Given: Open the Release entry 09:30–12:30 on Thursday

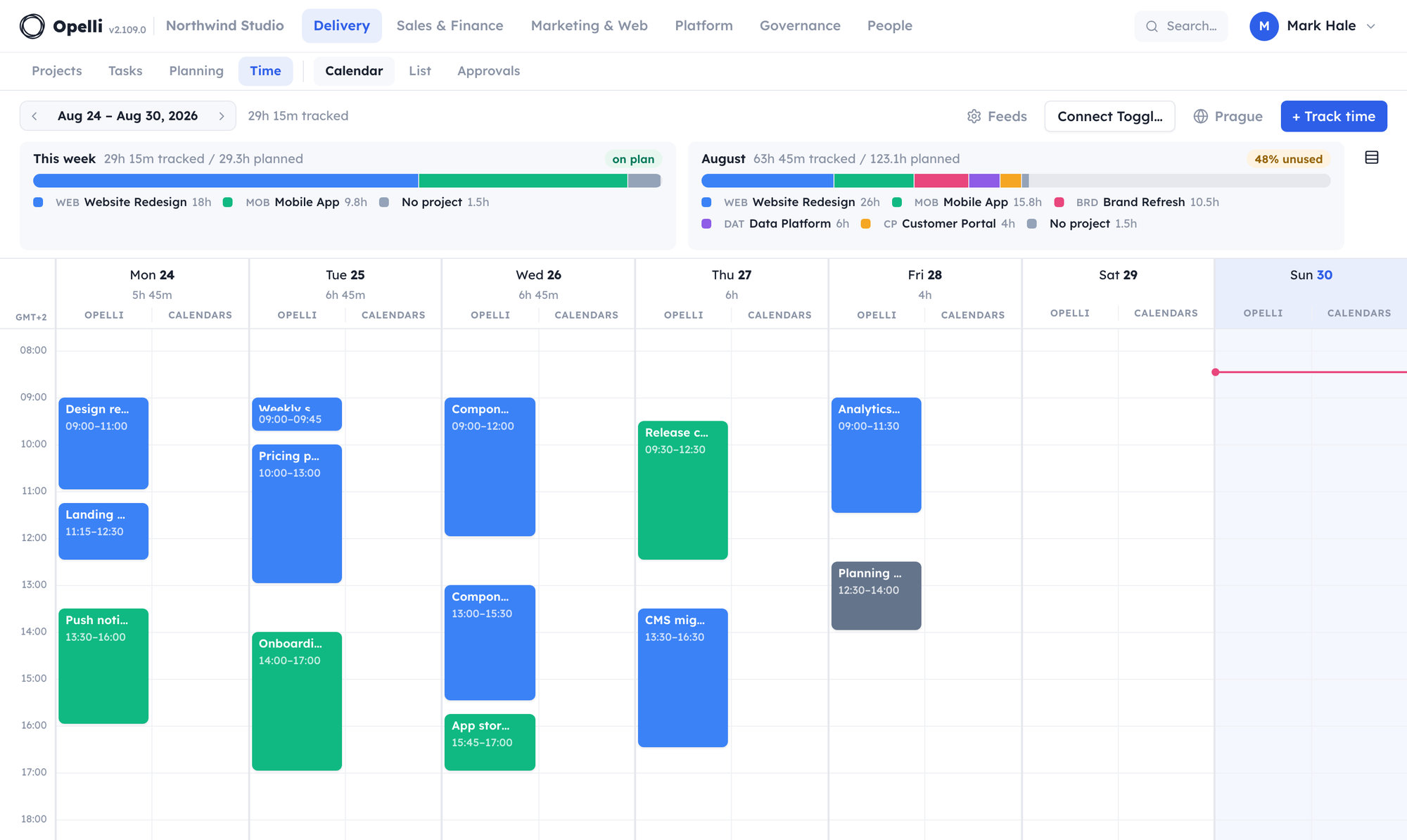Looking at the screenshot, I should [x=682, y=490].
